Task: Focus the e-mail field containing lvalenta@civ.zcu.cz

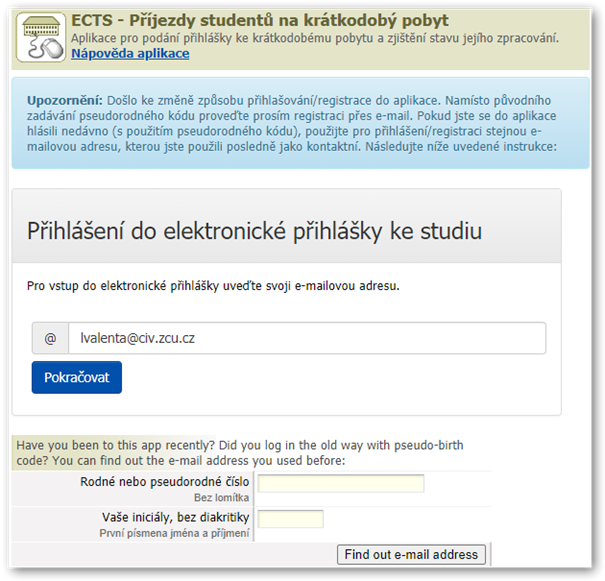Action: click(307, 338)
